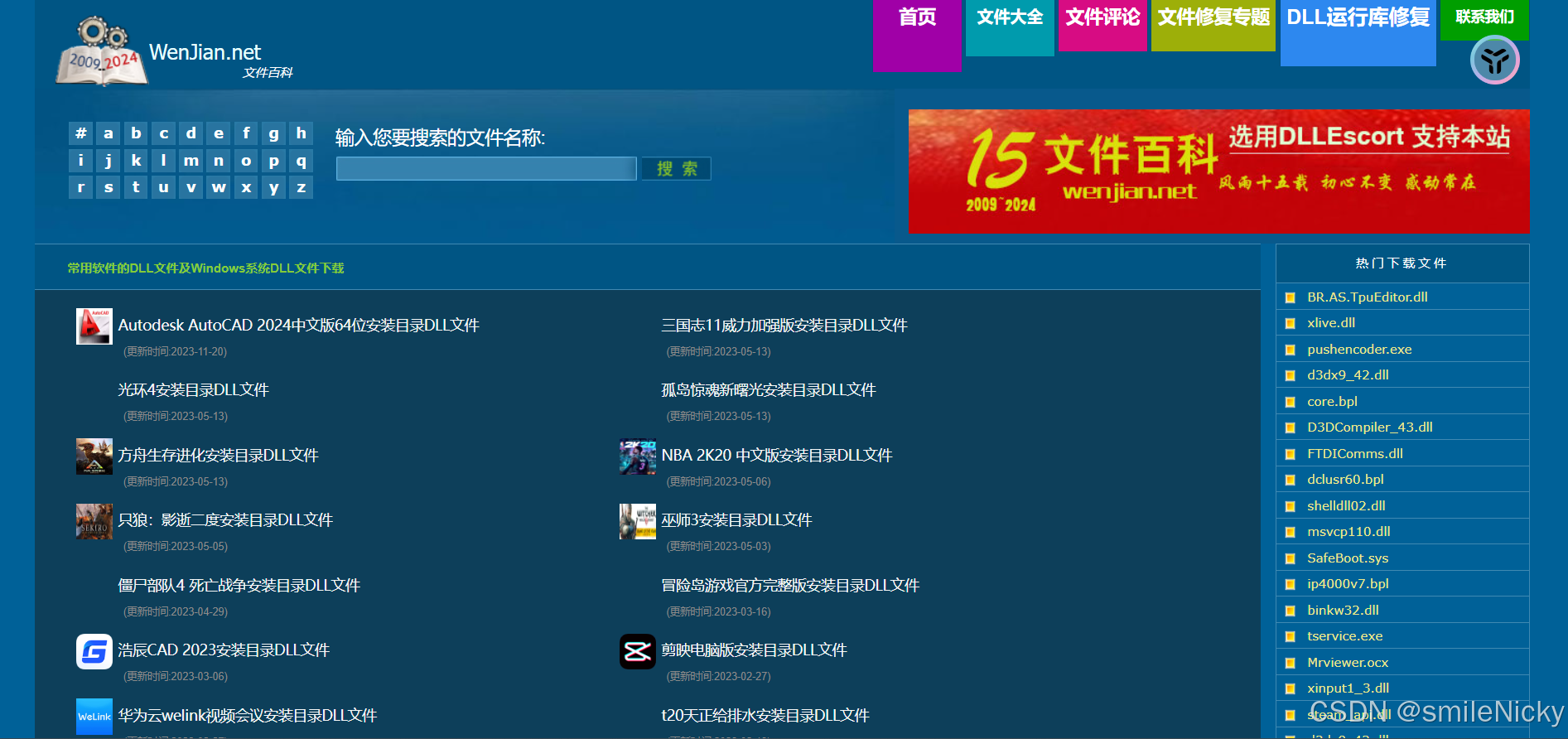The height and width of the screenshot is (739, 1568).
Task: Browse files starting with letter g
Action: 273,133
